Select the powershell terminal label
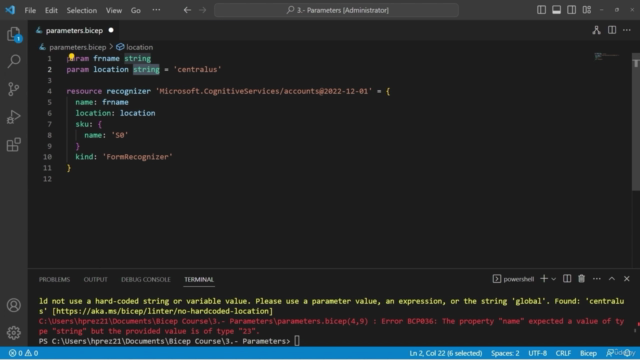This screenshot has height=360, width=640. click(513, 279)
